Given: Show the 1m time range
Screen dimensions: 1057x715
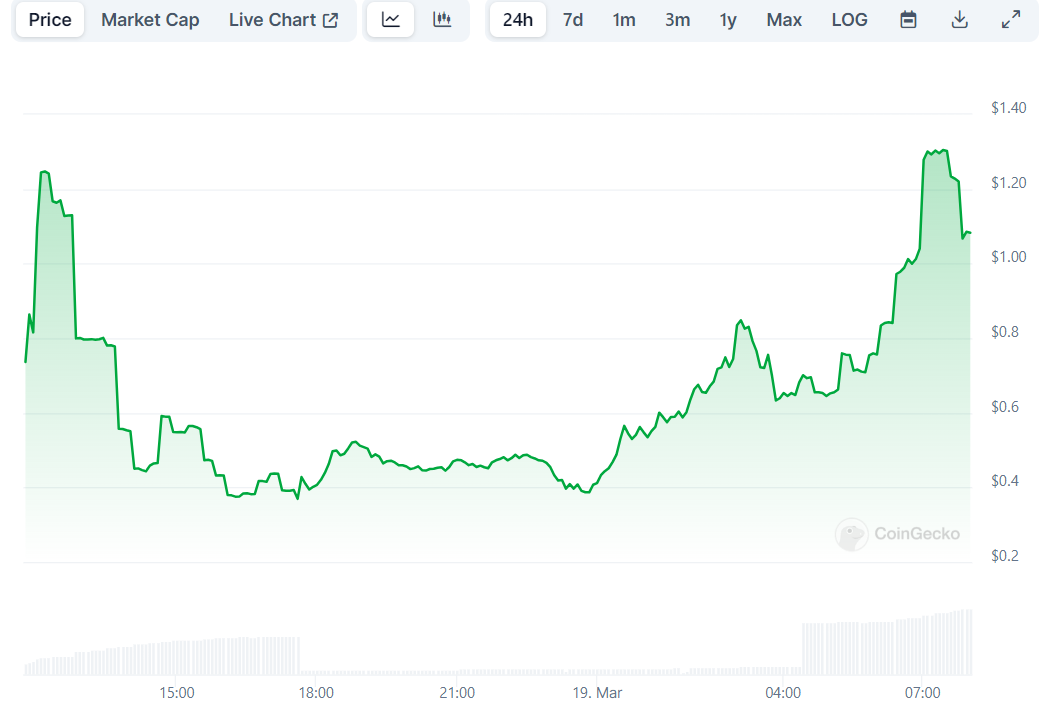Looking at the screenshot, I should tap(624, 20).
